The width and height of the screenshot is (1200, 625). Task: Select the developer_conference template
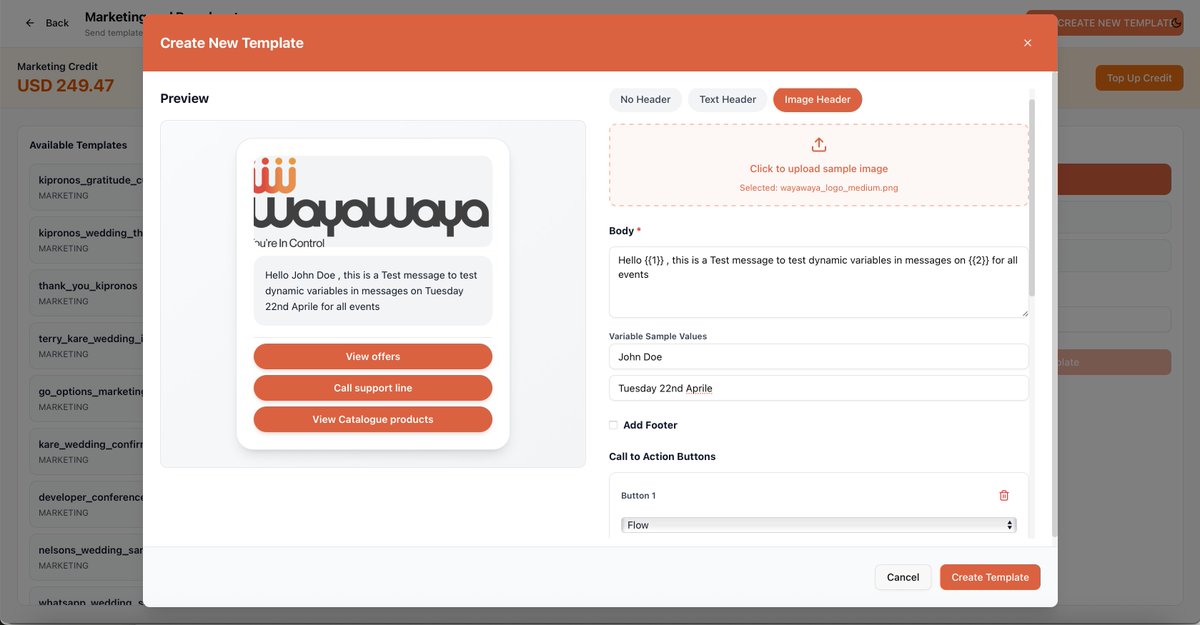pos(88,503)
